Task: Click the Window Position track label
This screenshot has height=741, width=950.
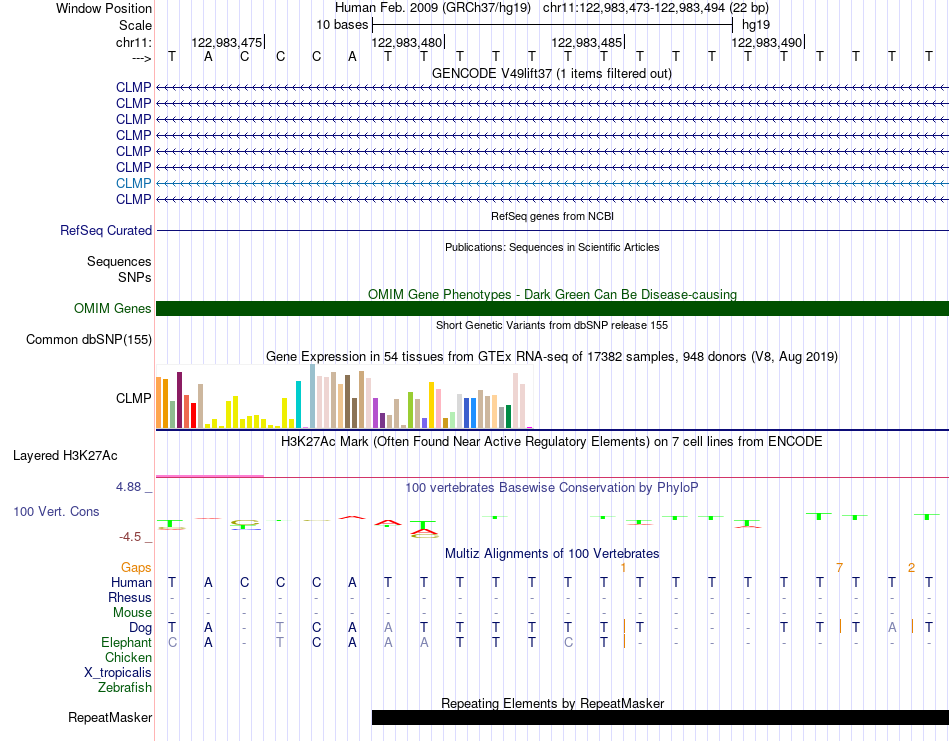Action: [x=104, y=8]
